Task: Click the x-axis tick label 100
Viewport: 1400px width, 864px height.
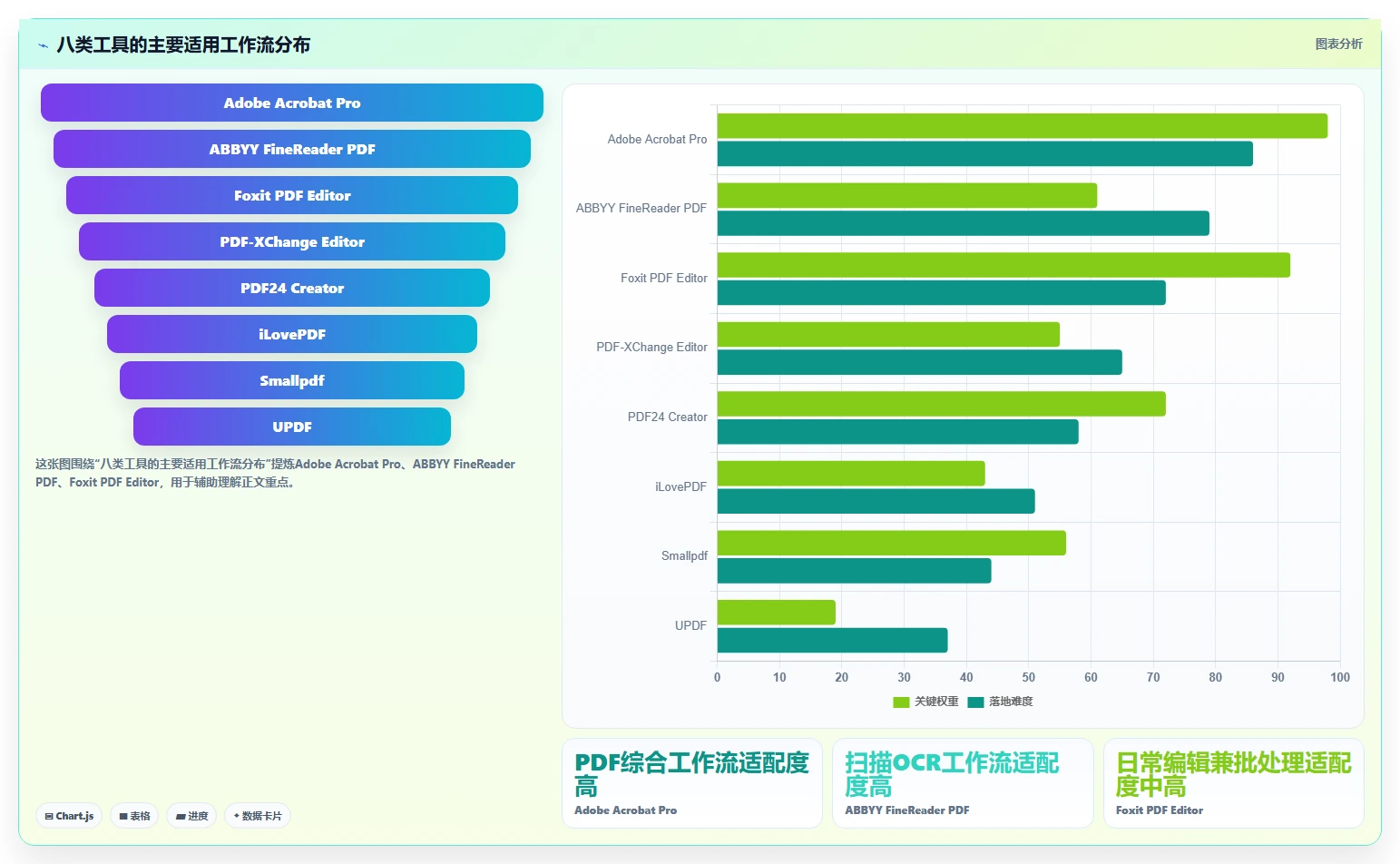Action: (x=1340, y=677)
